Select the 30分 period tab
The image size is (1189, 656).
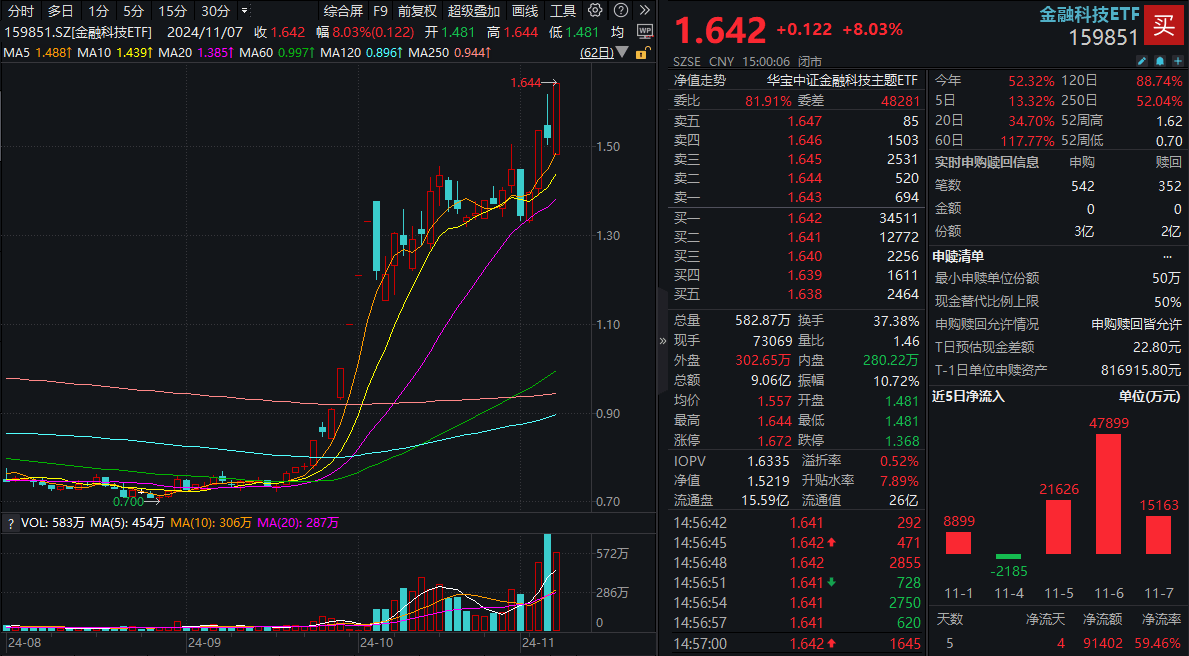point(215,11)
